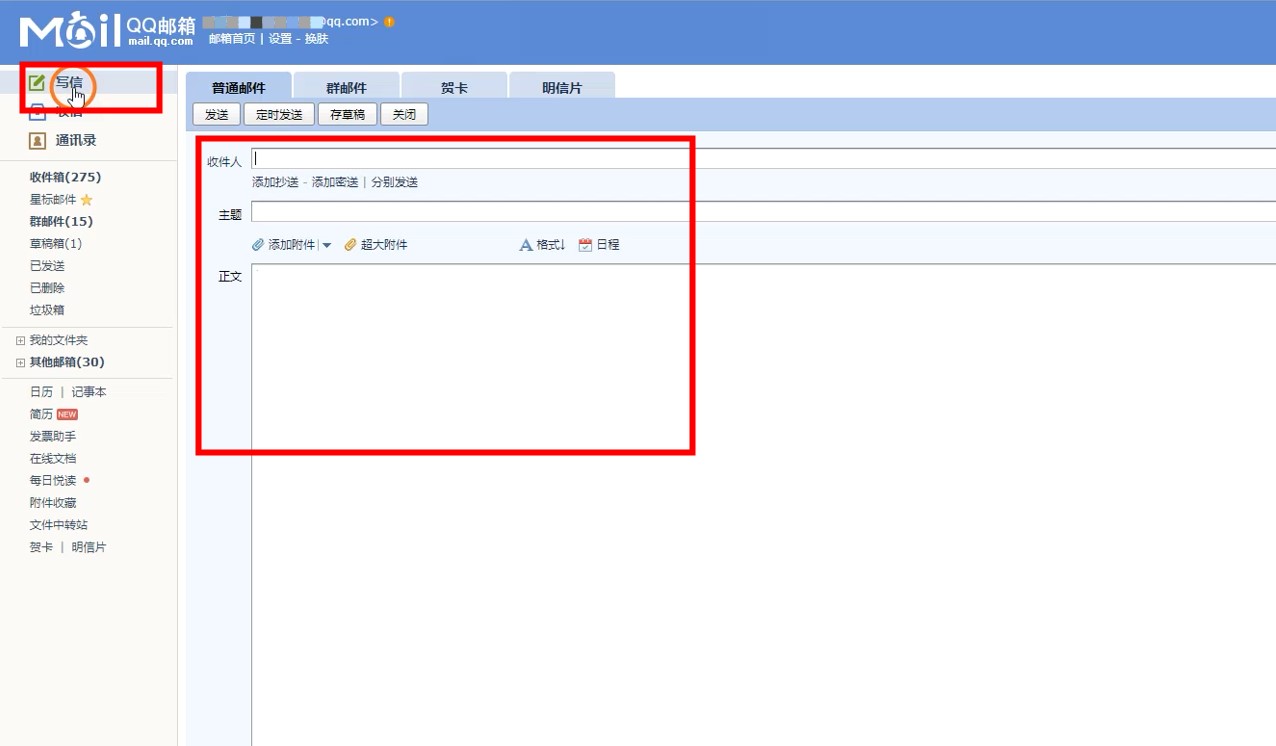Viewport: 1276px width, 746px height.
Task: Open the 添加附件 dropdown arrow
Action: pyautogui.click(x=327, y=246)
